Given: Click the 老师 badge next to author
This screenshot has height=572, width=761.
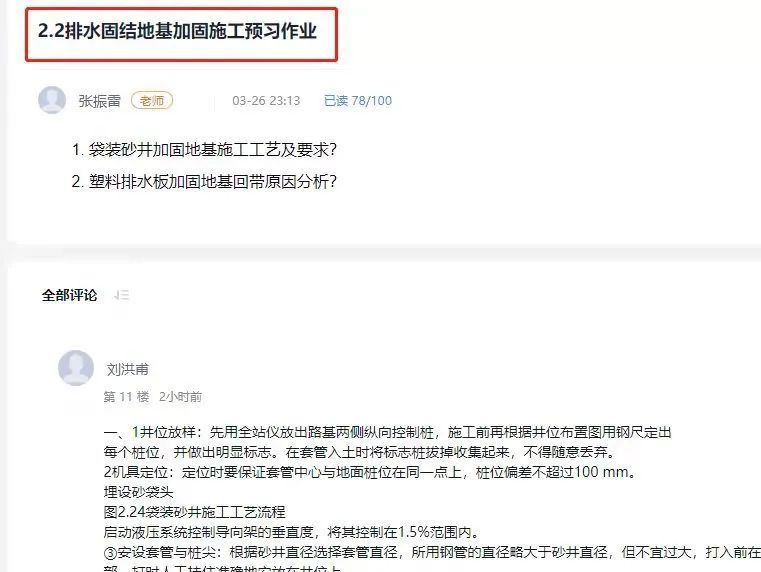Looking at the screenshot, I should 152,100.
